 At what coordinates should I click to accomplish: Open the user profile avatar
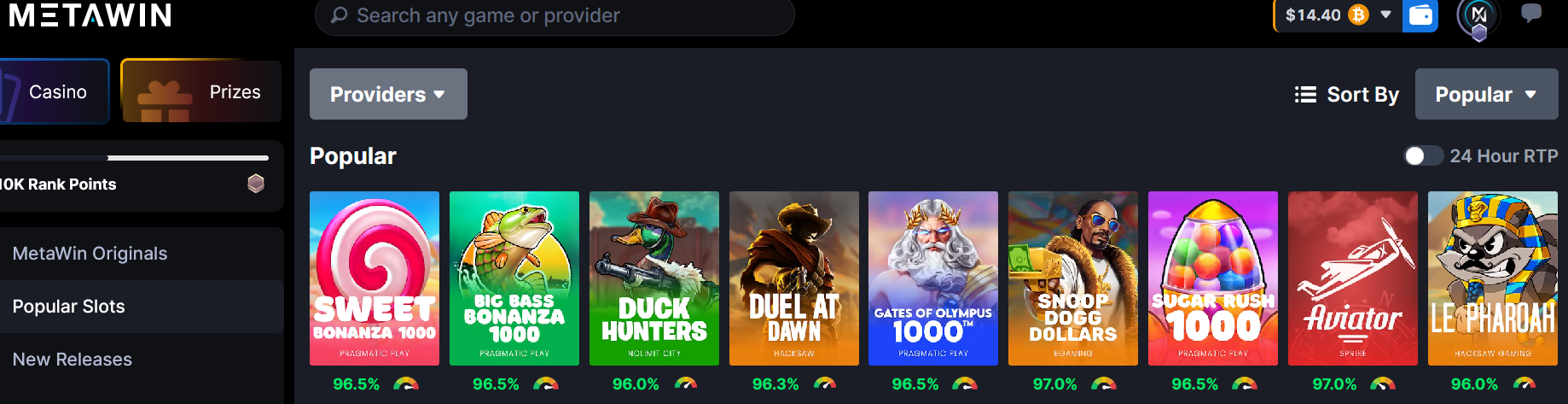point(1478,17)
